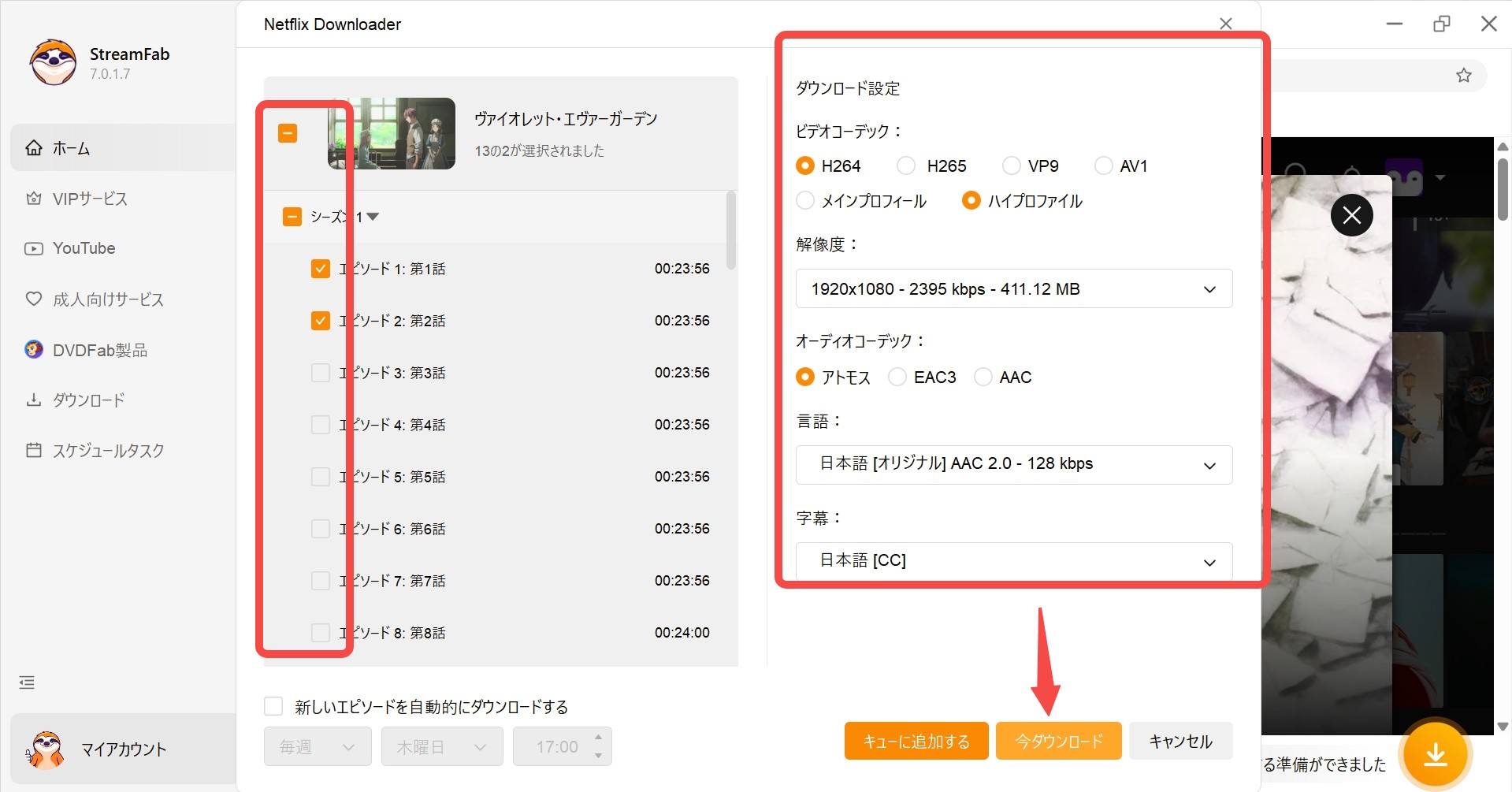Open the VIPサービス section
This screenshot has height=792, width=1512.
(89, 199)
